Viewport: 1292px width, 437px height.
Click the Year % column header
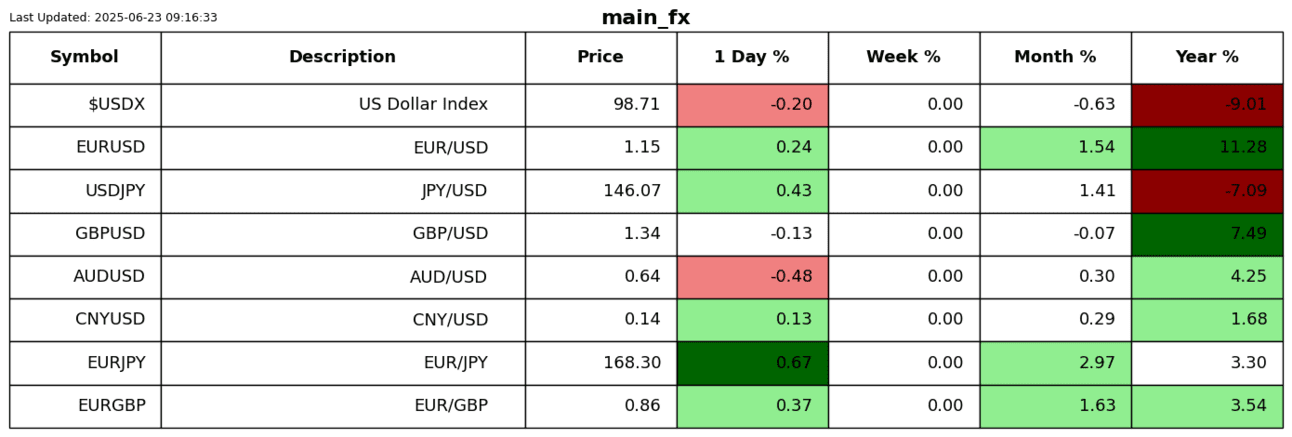1207,57
